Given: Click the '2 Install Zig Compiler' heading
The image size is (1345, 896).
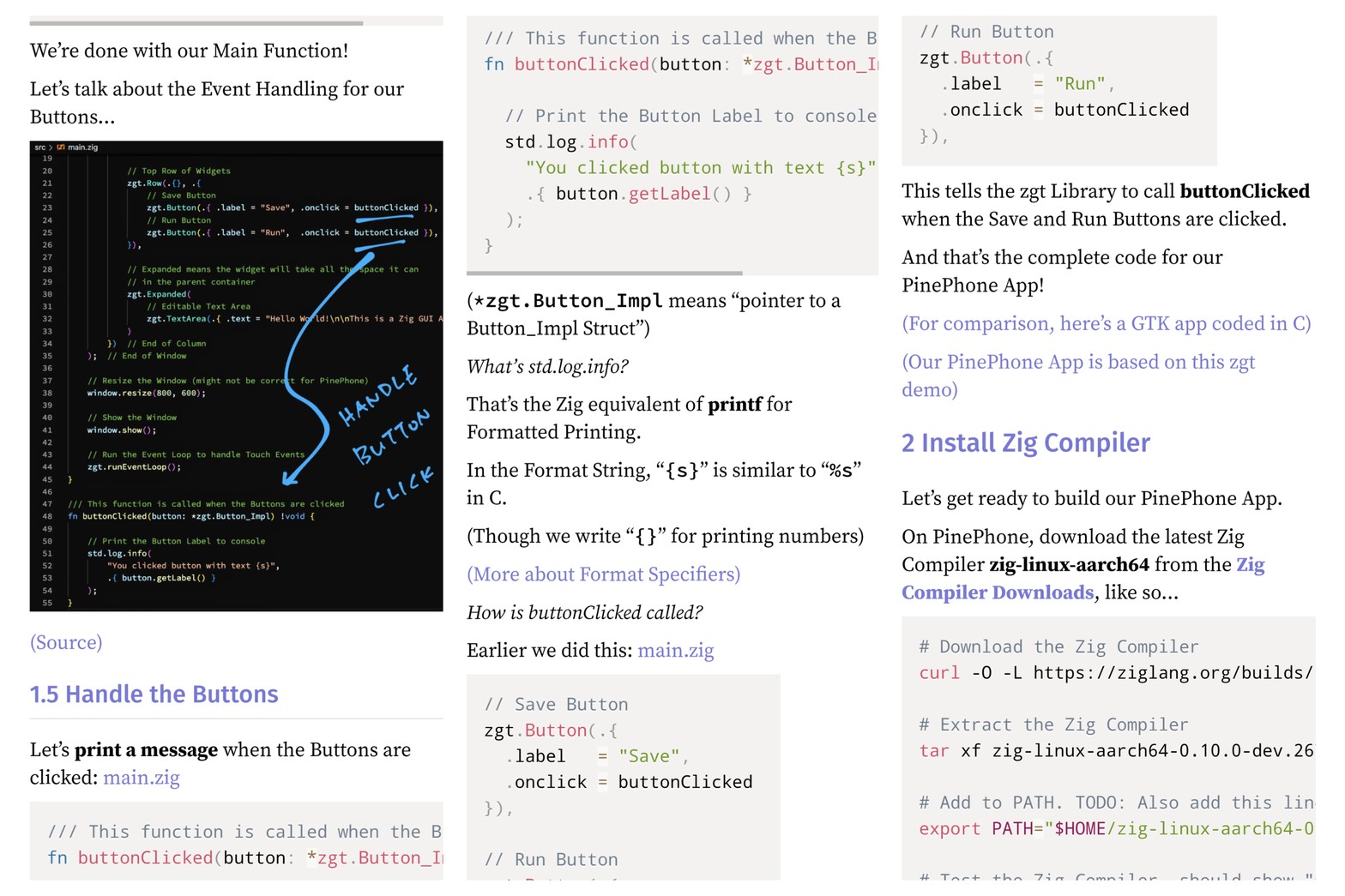Looking at the screenshot, I should point(1025,442).
